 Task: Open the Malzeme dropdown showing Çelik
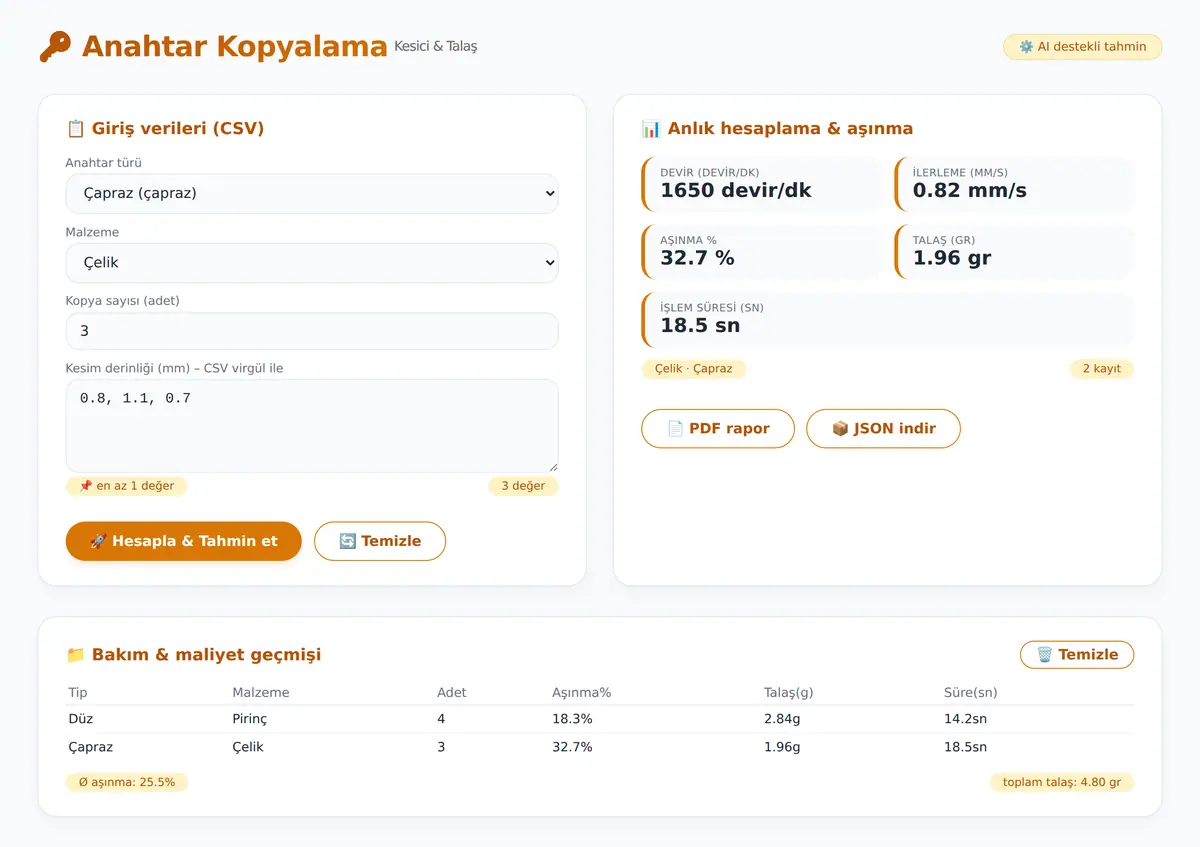point(312,263)
